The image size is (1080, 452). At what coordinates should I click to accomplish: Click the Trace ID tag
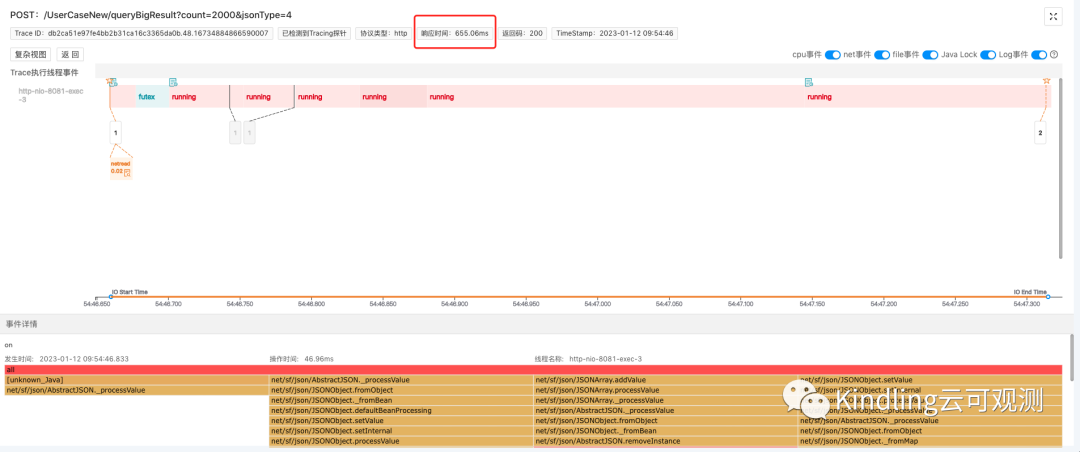click(x=142, y=33)
